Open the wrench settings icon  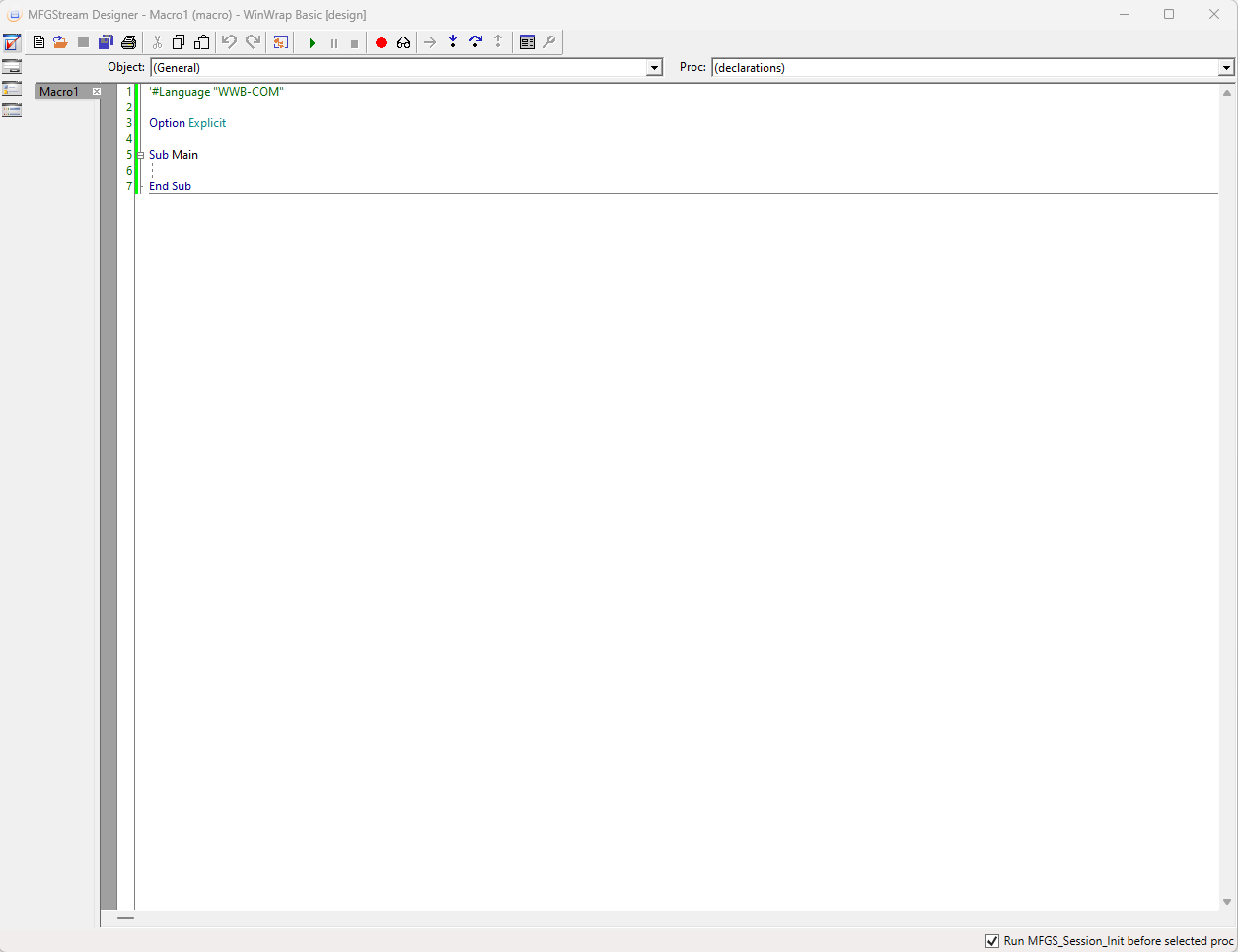click(549, 42)
